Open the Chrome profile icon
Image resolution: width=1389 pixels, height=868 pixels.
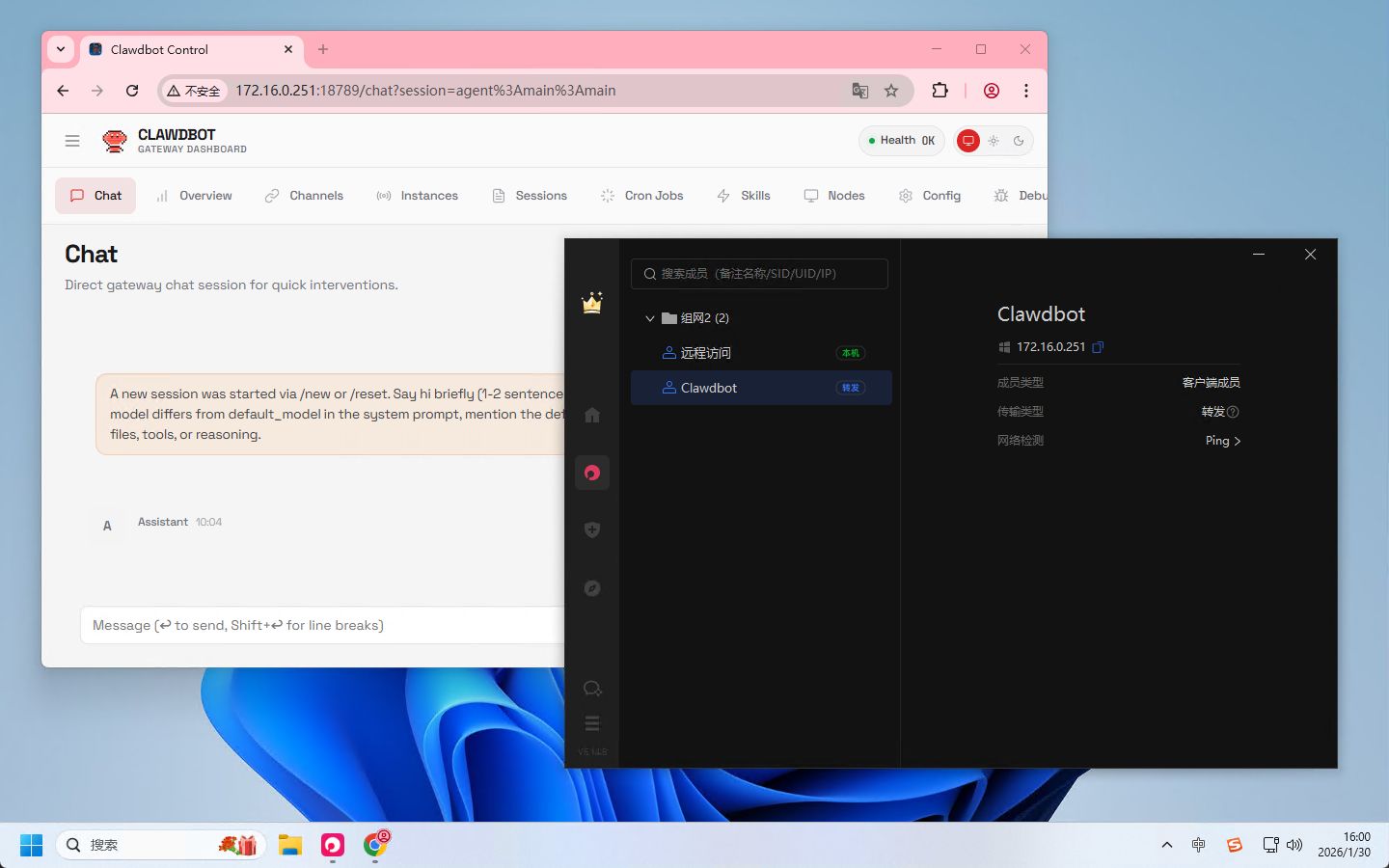pos(992,91)
